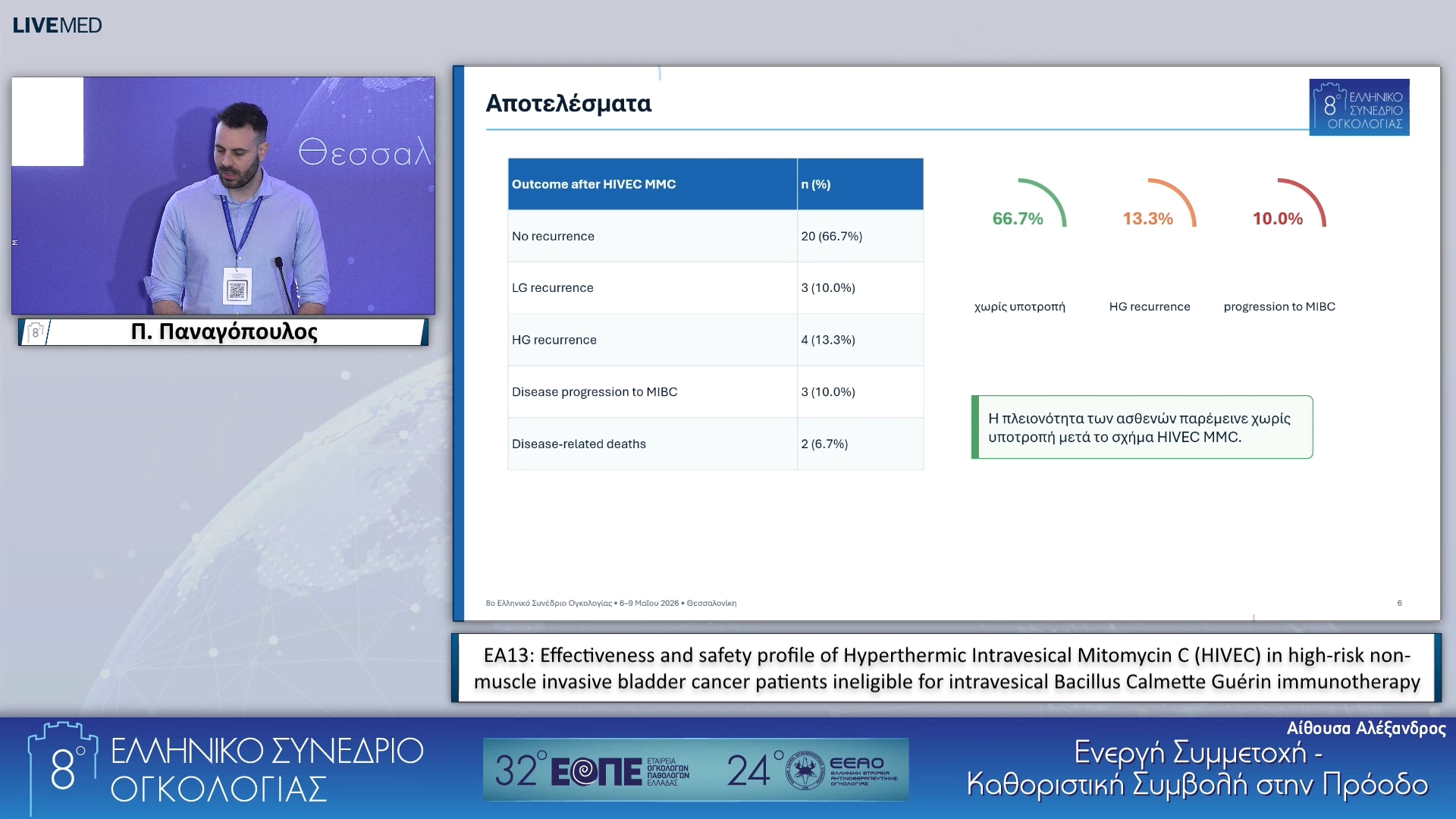This screenshot has height=819, width=1456.
Task: Click table header 'n (%)'
Action: coord(816,184)
